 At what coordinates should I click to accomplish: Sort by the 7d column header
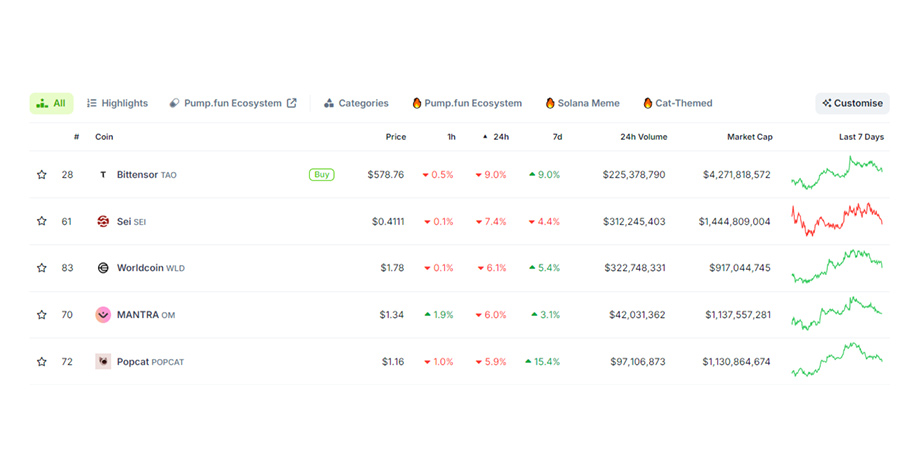(x=557, y=137)
